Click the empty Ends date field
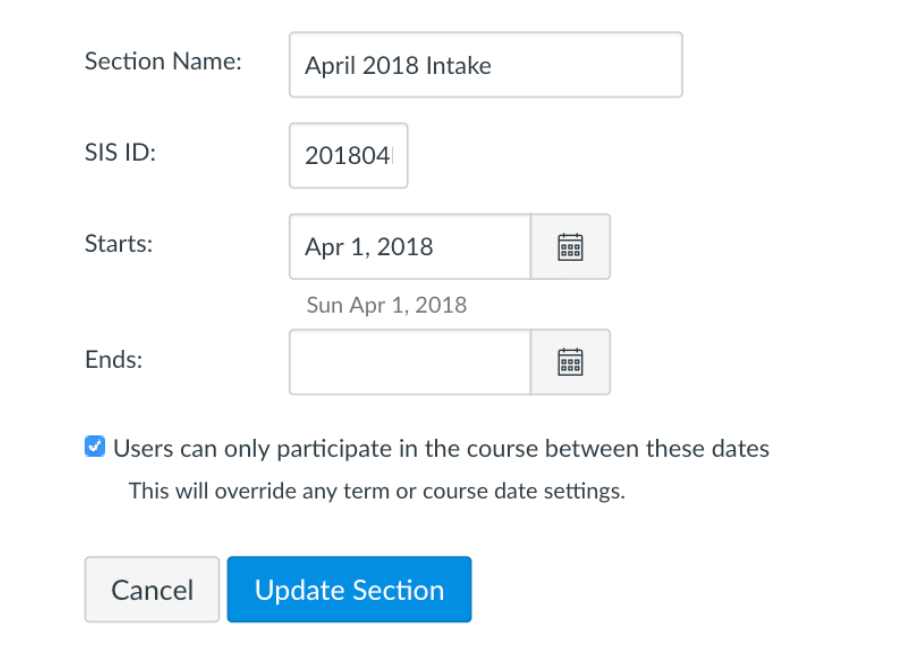The image size is (920, 660). point(409,361)
